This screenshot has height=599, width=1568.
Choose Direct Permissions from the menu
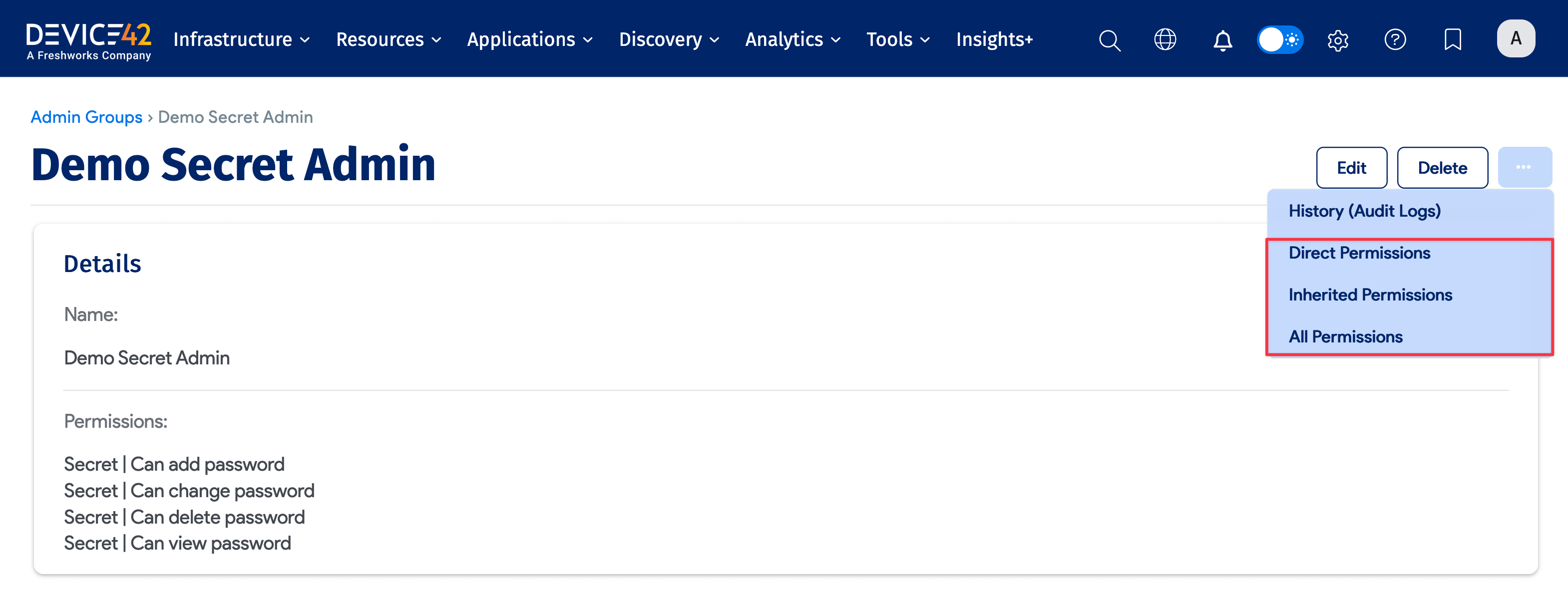point(1359,253)
